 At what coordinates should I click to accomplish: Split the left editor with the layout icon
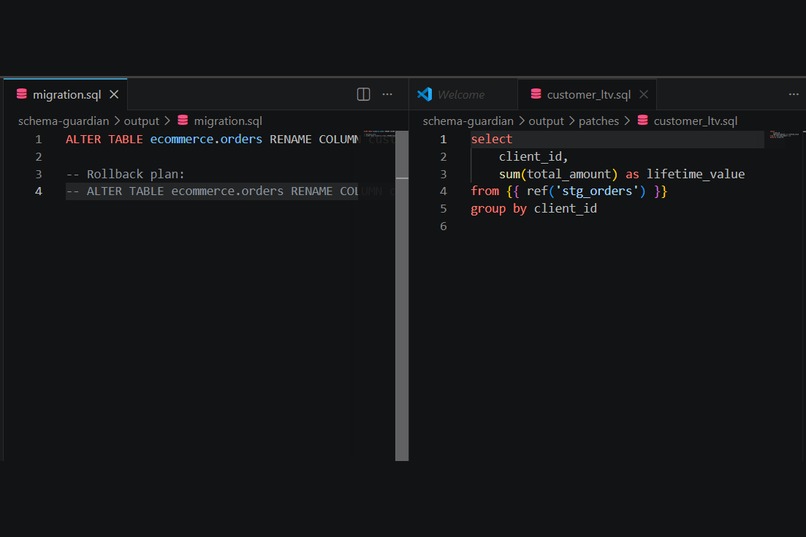[x=363, y=94]
